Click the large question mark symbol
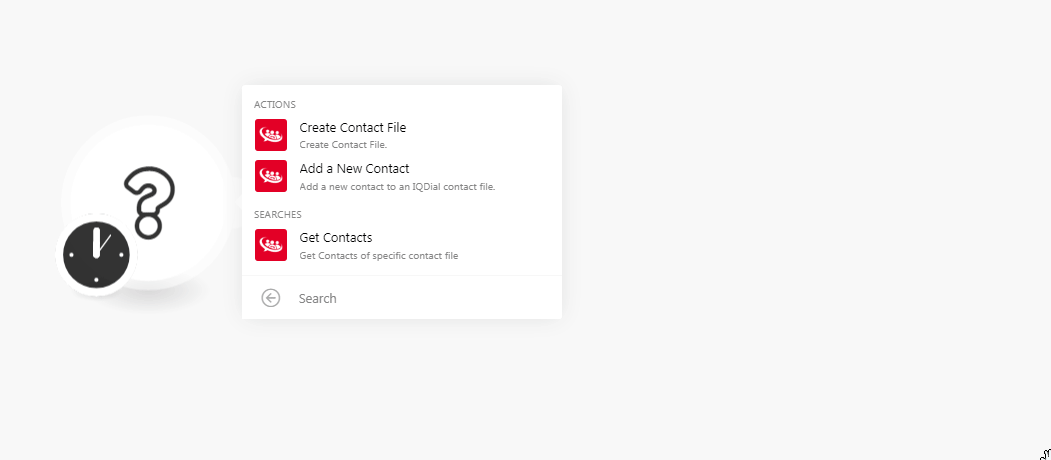 (149, 202)
